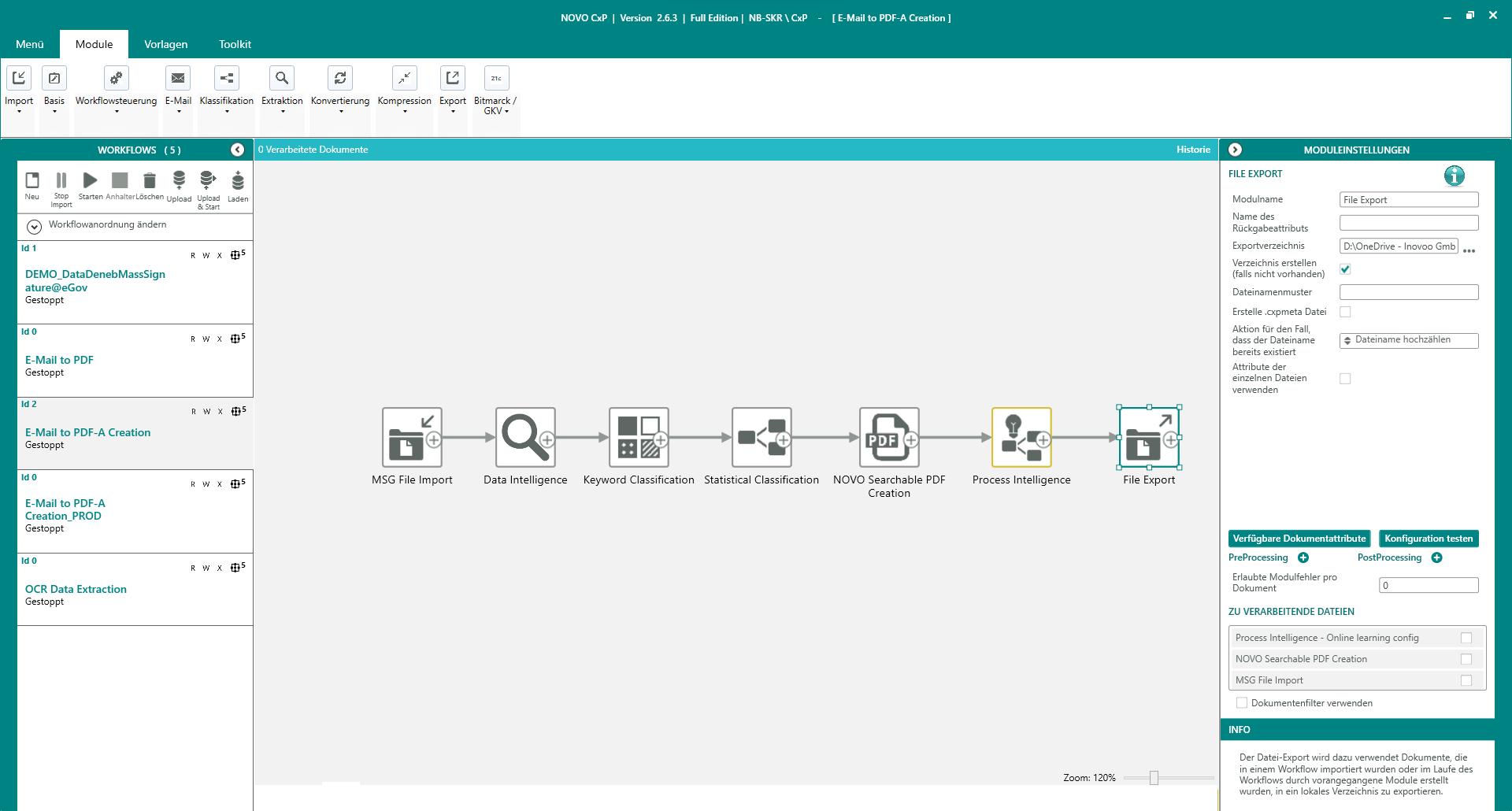
Task: Open the Toolkit tab
Action: point(235,44)
